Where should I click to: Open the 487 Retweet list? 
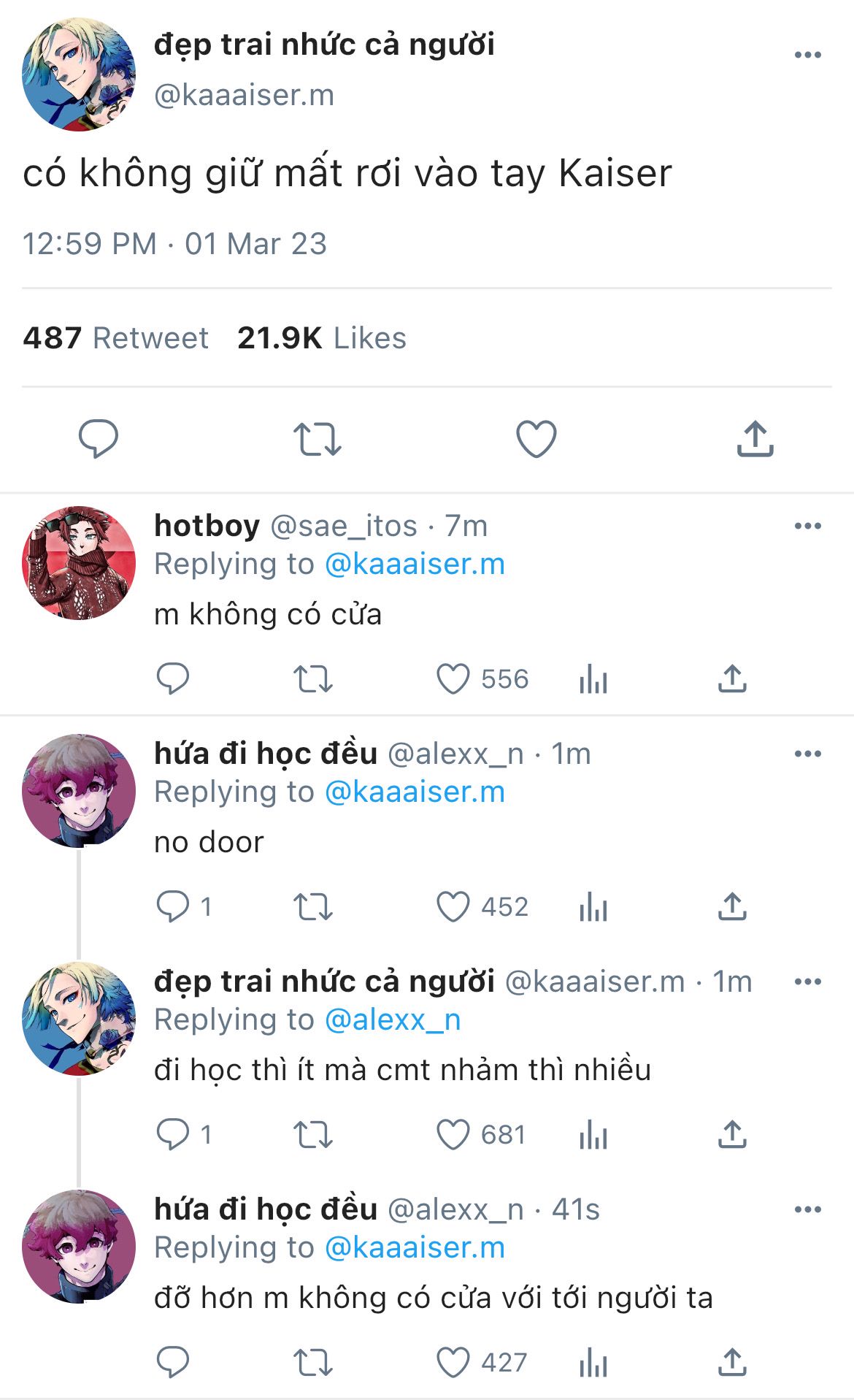click(115, 338)
